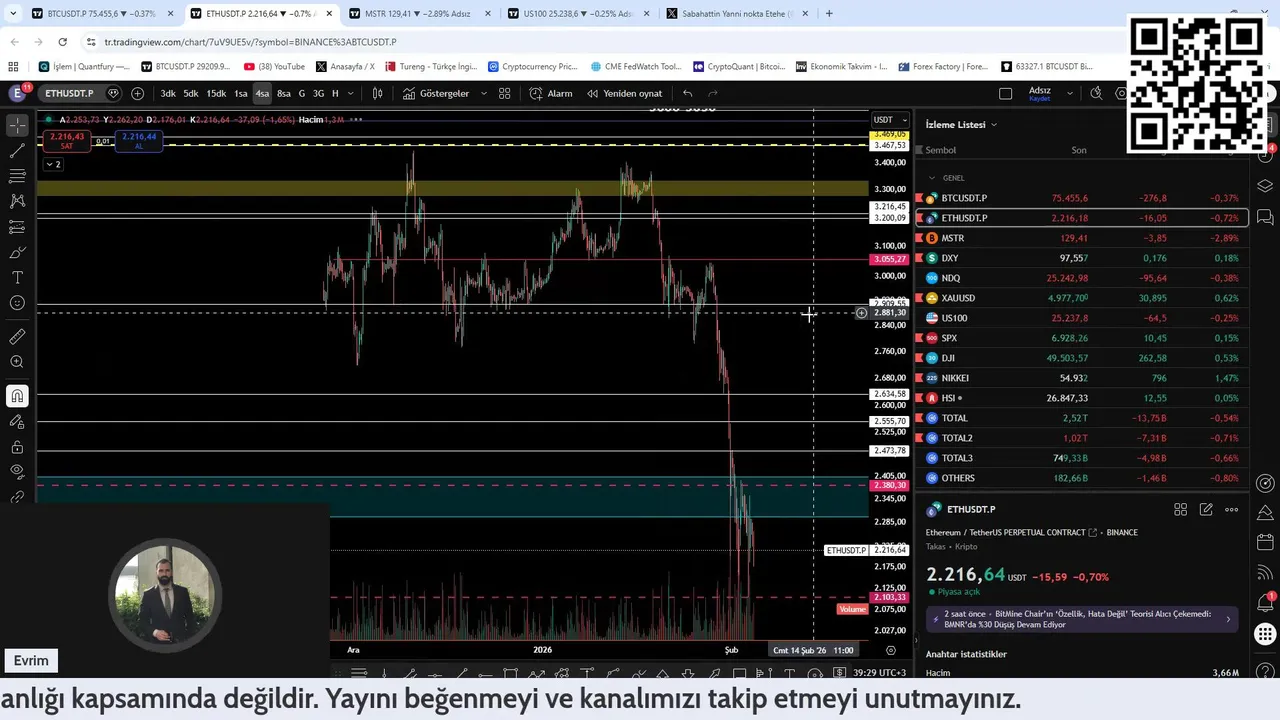Image resolution: width=1280 pixels, height=720 pixels.
Task: Redo chart action
Action: pyautogui.click(x=713, y=93)
